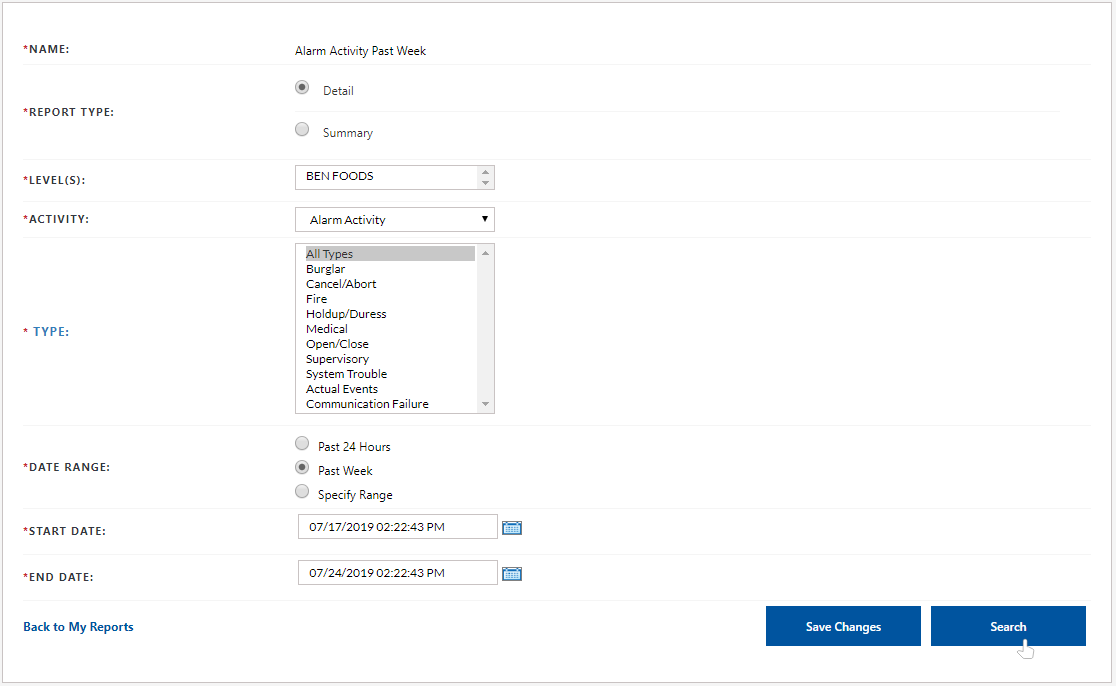Select the Detail report type
The image size is (1116, 687).
[302, 87]
